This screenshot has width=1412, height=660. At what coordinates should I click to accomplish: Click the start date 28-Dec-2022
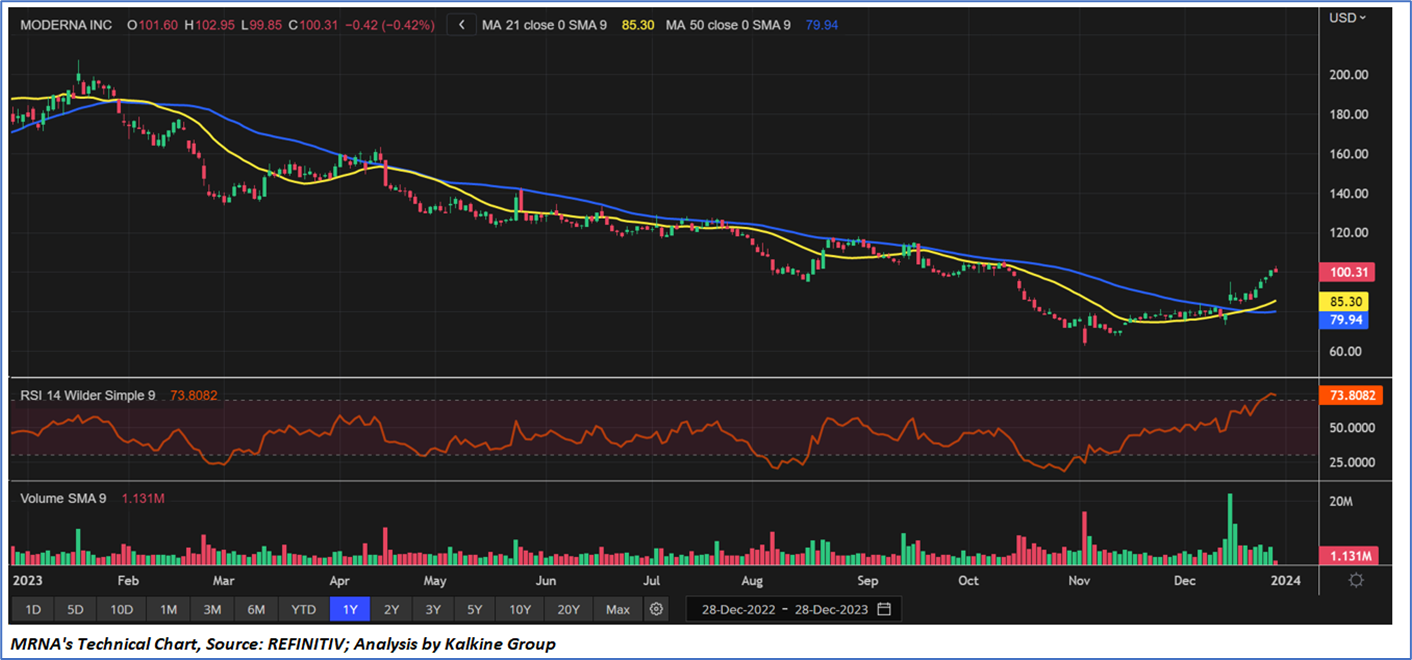740,609
